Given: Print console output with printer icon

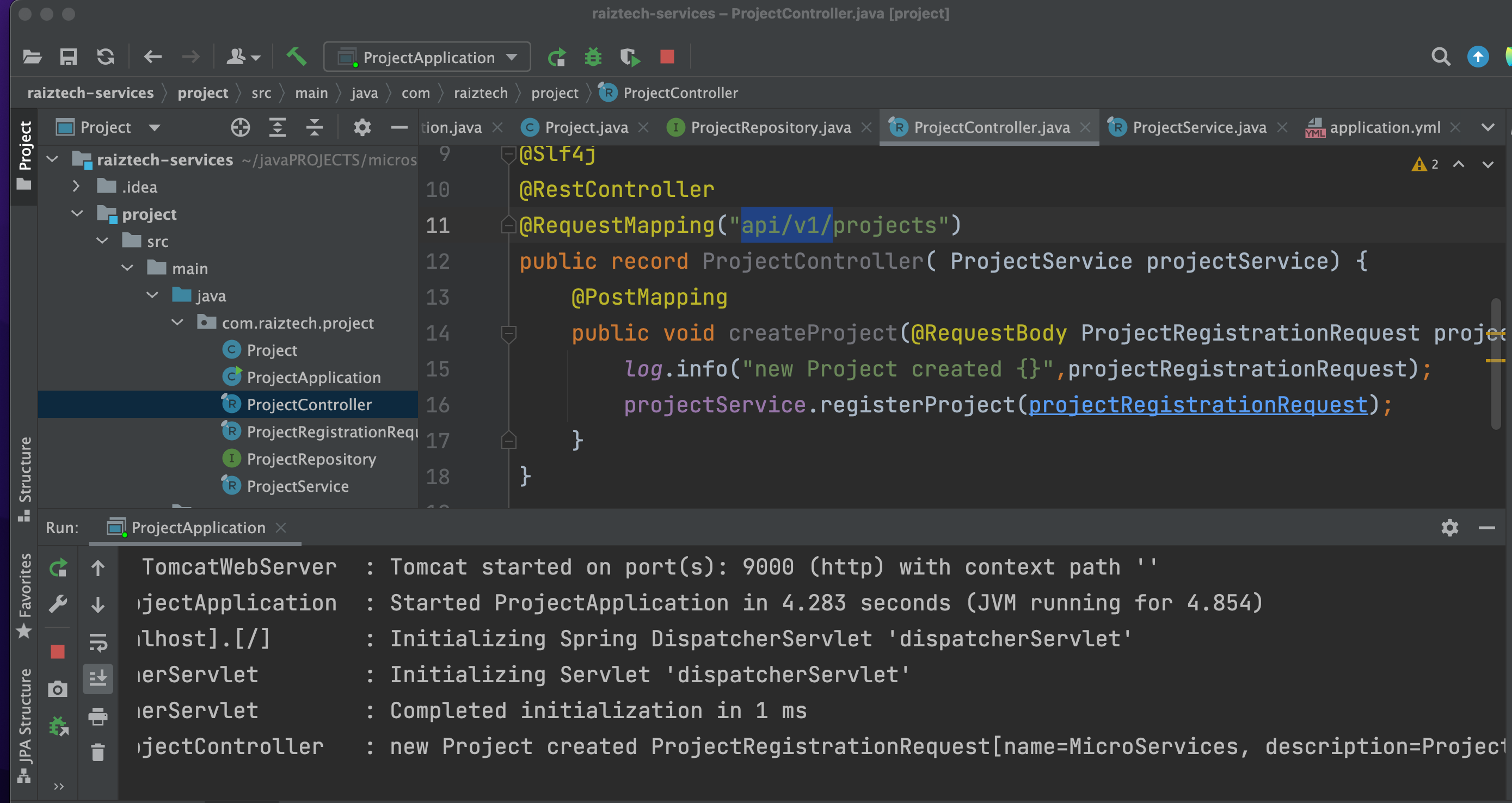Looking at the screenshot, I should point(98,716).
